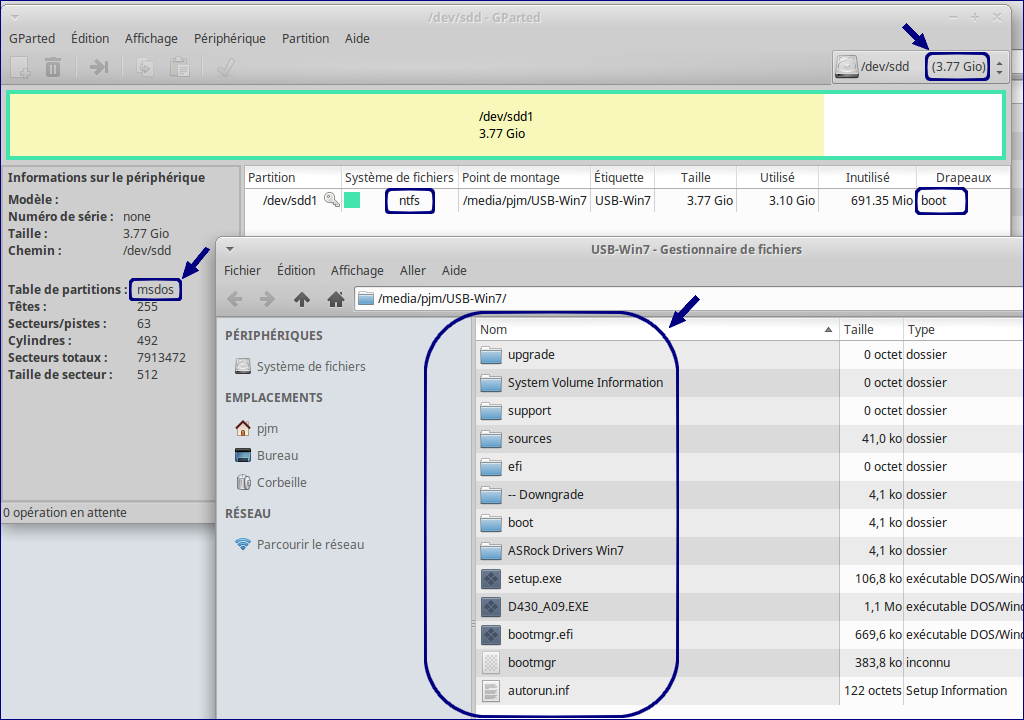Click the green ntfs color swatch

coord(352,201)
